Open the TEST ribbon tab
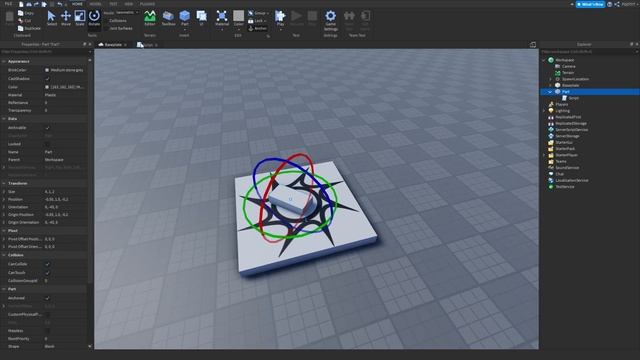This screenshot has width=640, height=360. [x=113, y=4]
